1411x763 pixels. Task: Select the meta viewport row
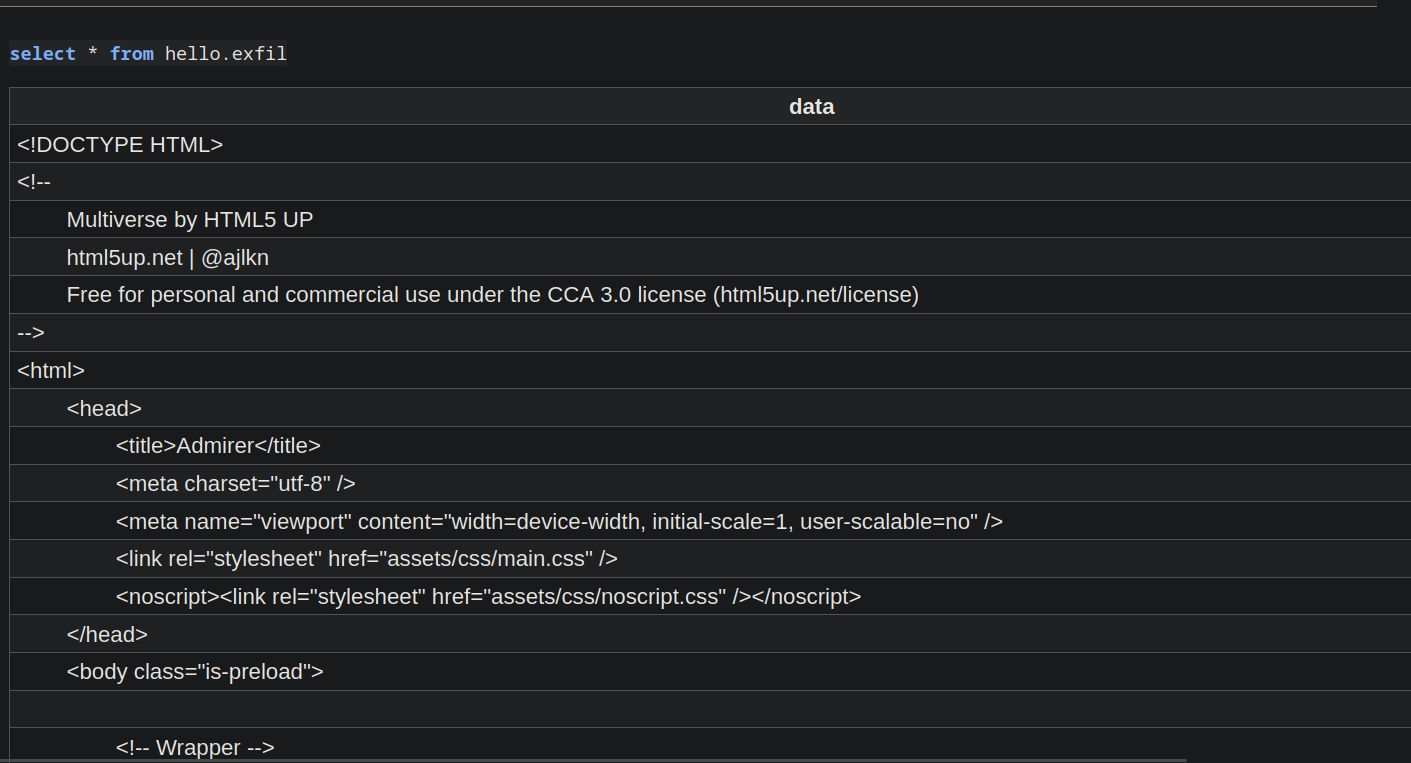tap(559, 522)
